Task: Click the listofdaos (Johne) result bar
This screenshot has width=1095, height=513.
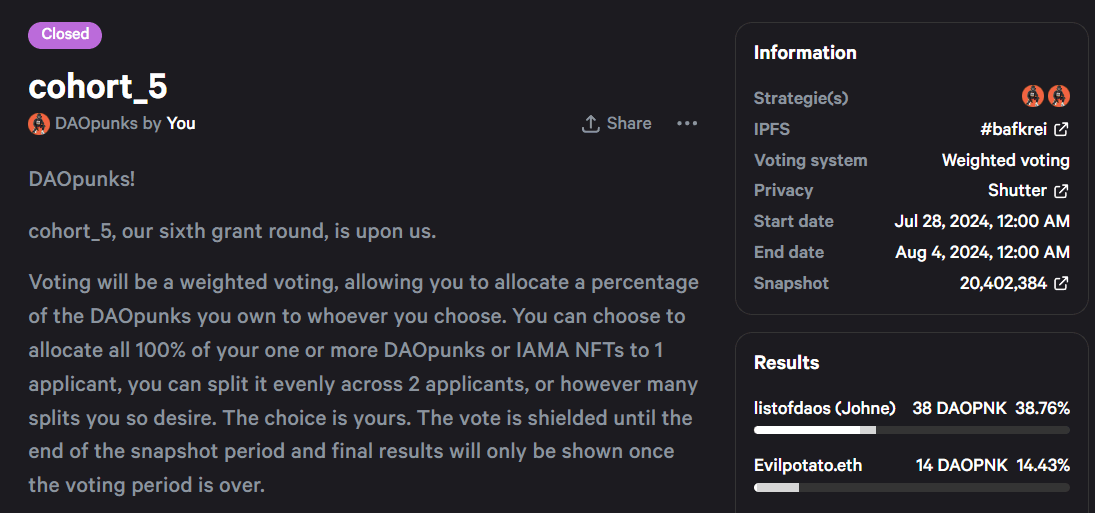Action: tap(912, 431)
